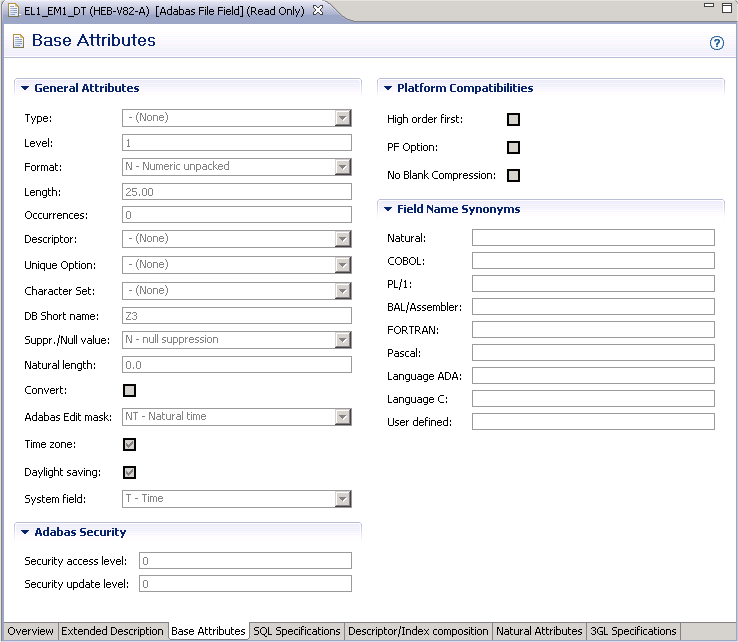This screenshot has height=642, width=738.
Task: Collapse the General Attributes section
Action: (x=25, y=88)
